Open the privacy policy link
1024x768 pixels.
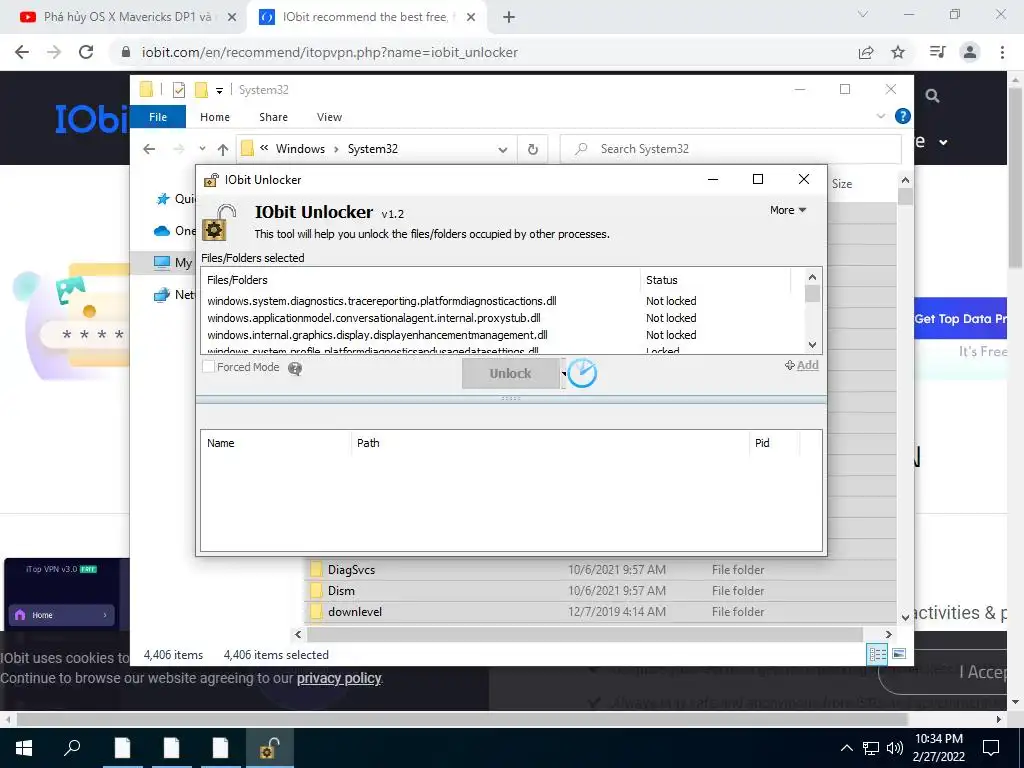[x=339, y=678]
